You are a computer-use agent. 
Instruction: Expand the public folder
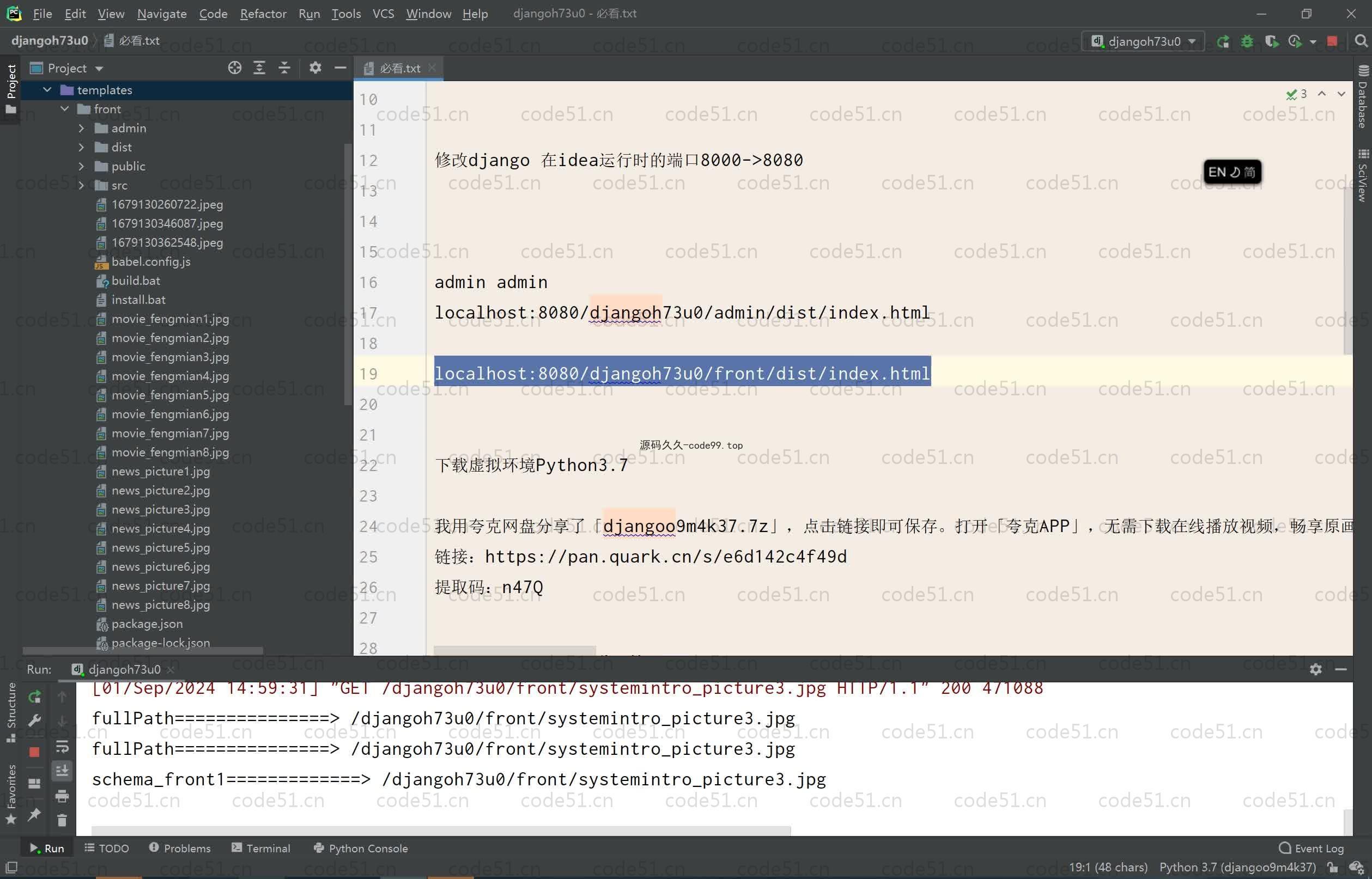(82, 166)
